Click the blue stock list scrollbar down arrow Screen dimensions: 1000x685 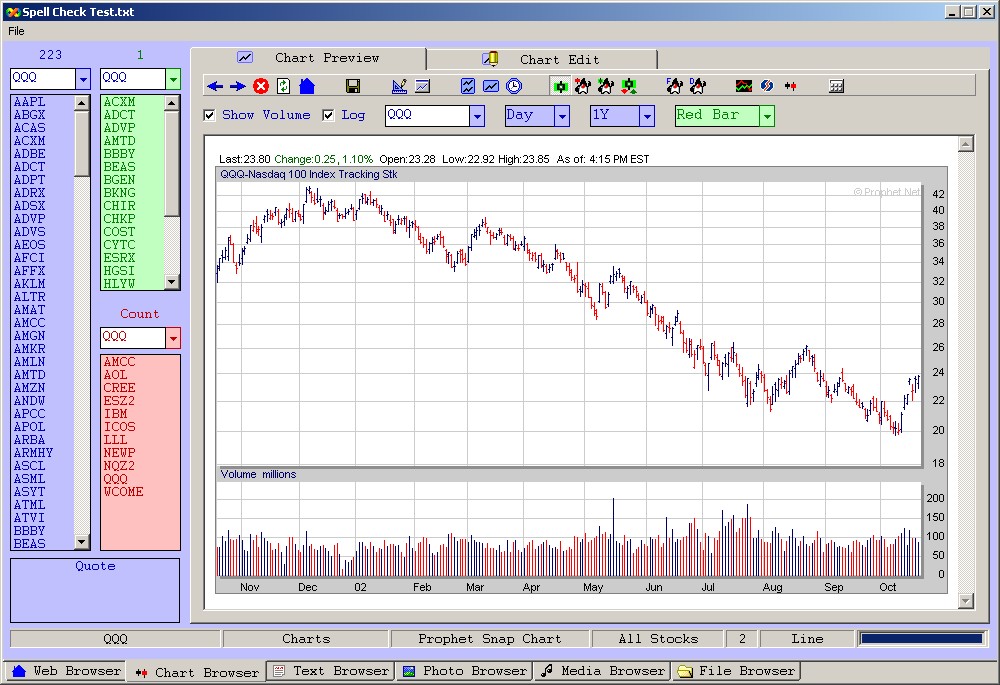tap(82, 542)
